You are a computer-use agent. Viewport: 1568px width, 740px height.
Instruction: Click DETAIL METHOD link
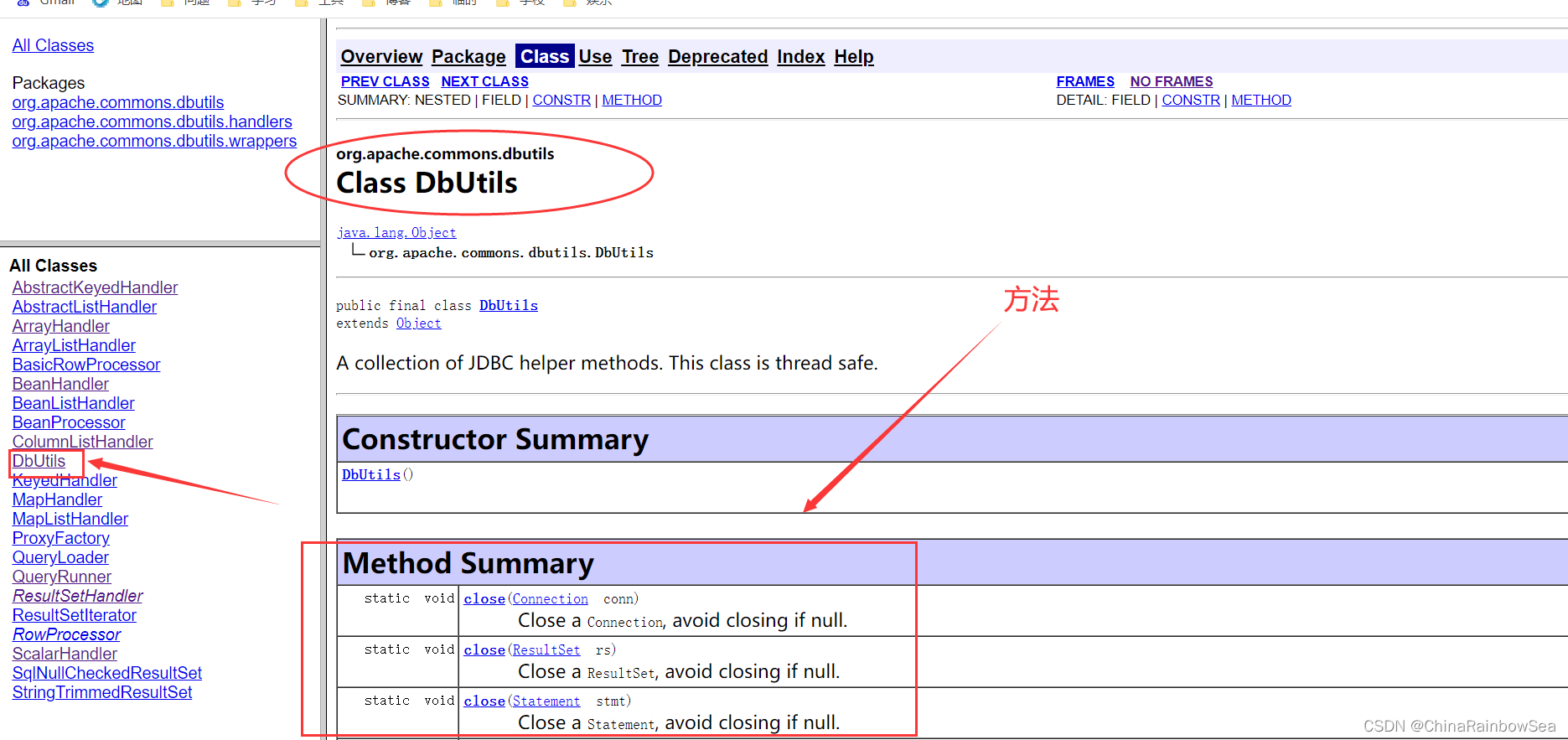[x=1261, y=100]
